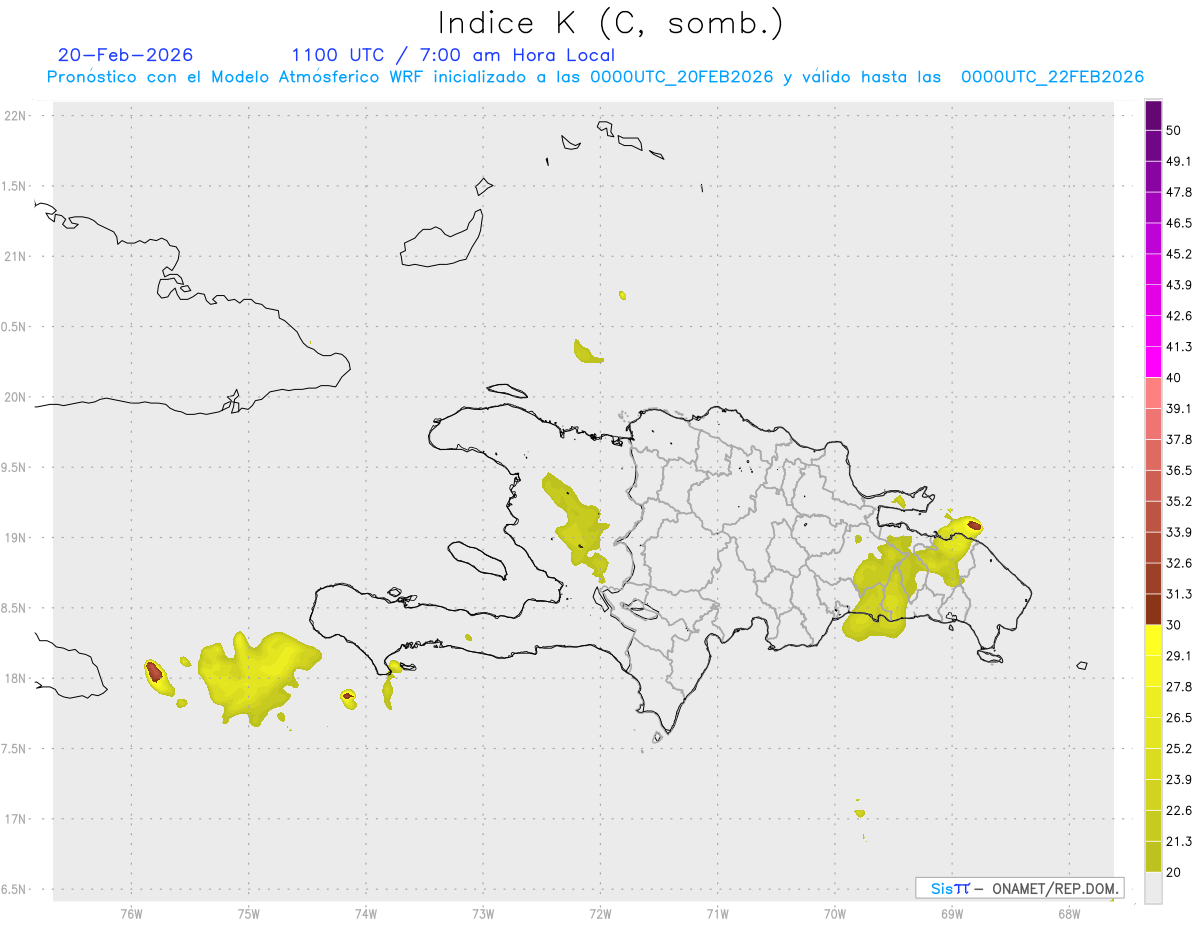The height and width of the screenshot is (927, 1200).
Task: Click the "SisTT - ONAMET/REP.DOM." credit box
Action: 1019,888
